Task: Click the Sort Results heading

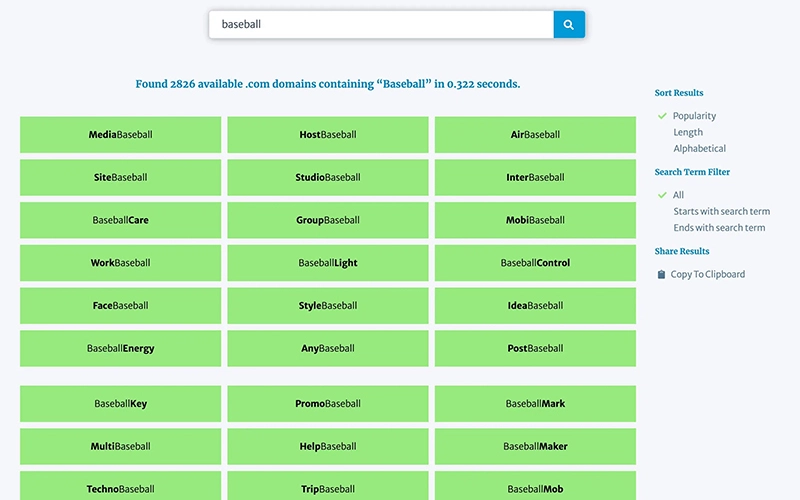Action: tap(679, 93)
